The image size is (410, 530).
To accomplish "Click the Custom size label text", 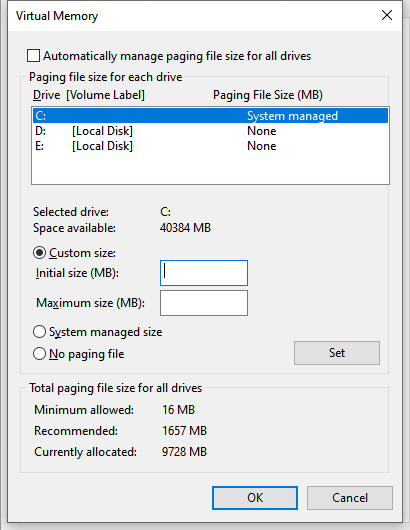I will tap(82, 253).
